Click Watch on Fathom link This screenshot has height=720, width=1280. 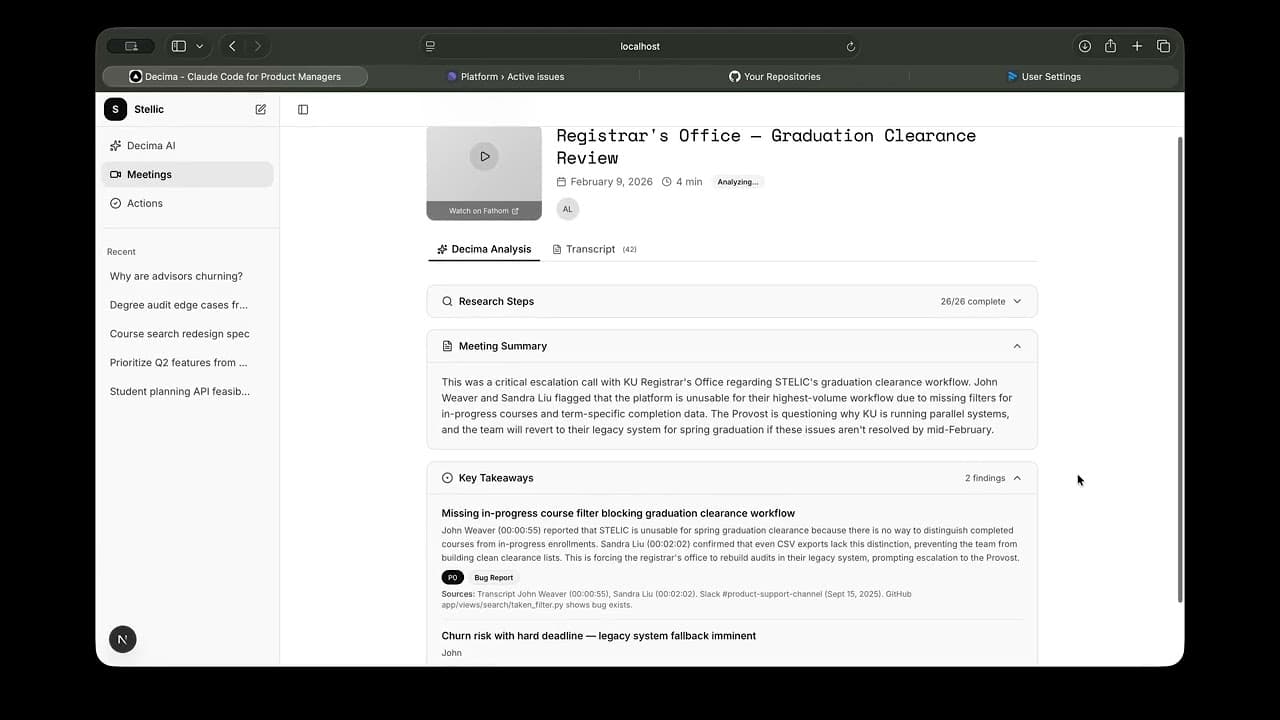tap(484, 211)
